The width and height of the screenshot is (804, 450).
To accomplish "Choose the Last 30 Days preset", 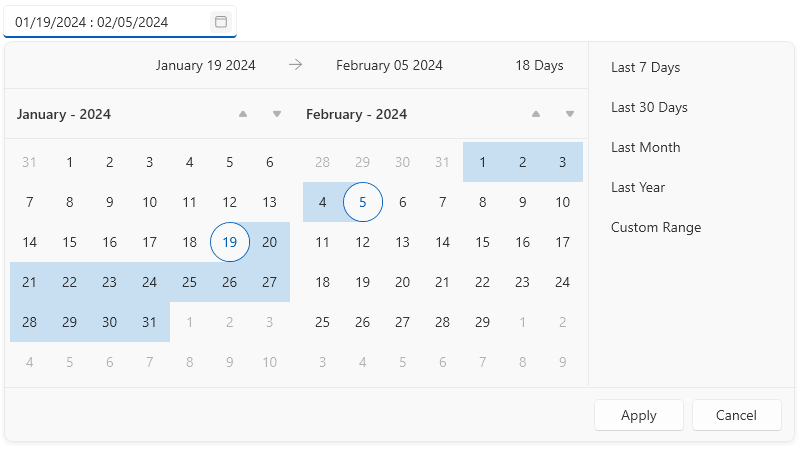I will point(649,107).
